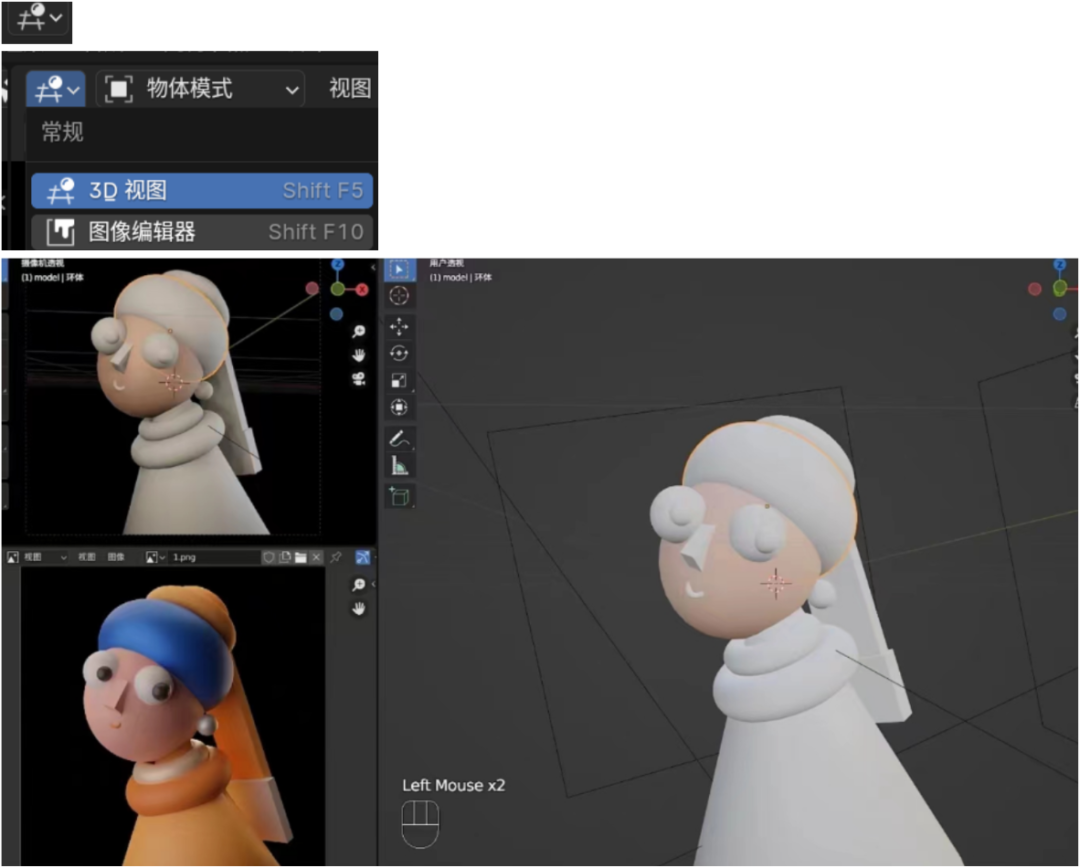Choose the Move tool in toolbar

(x=399, y=327)
